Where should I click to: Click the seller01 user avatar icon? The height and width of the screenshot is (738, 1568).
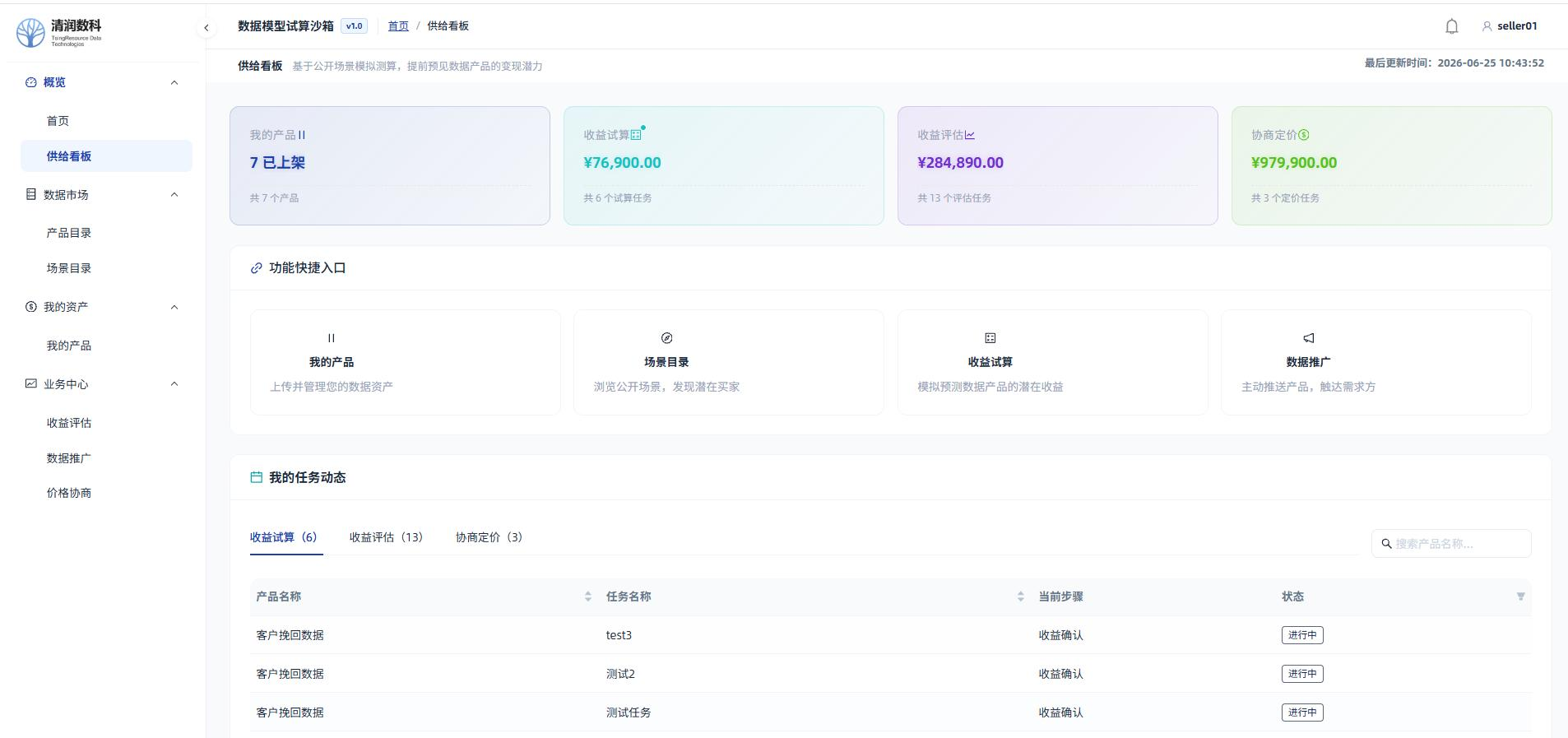coord(1487,26)
